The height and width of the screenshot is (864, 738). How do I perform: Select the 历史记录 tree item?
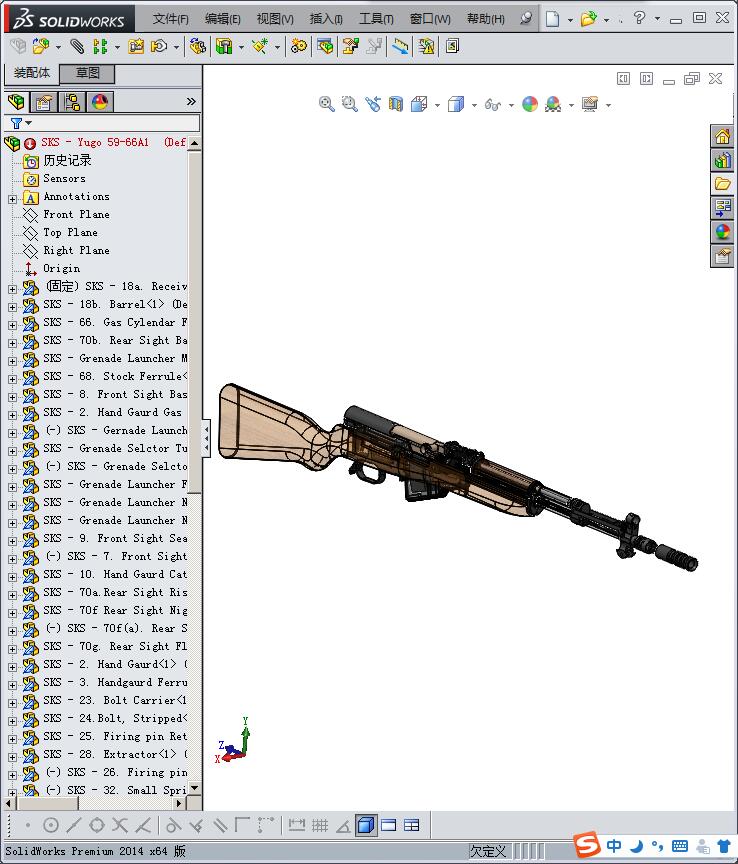click(x=67, y=160)
